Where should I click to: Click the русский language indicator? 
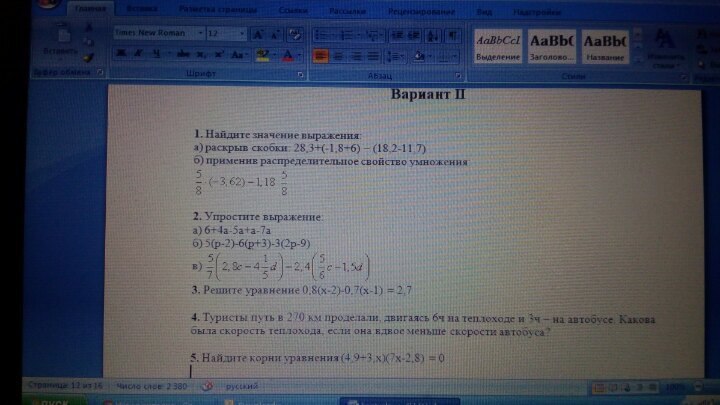242,386
